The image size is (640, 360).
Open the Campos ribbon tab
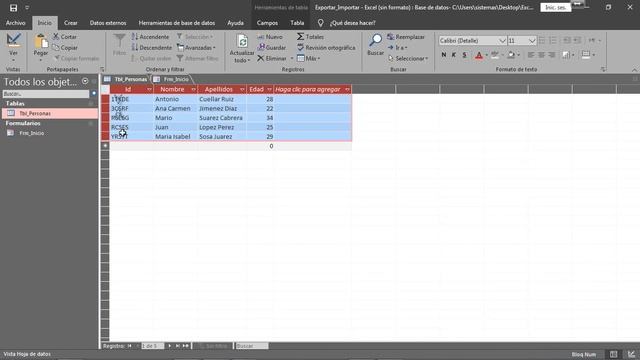pos(267,23)
